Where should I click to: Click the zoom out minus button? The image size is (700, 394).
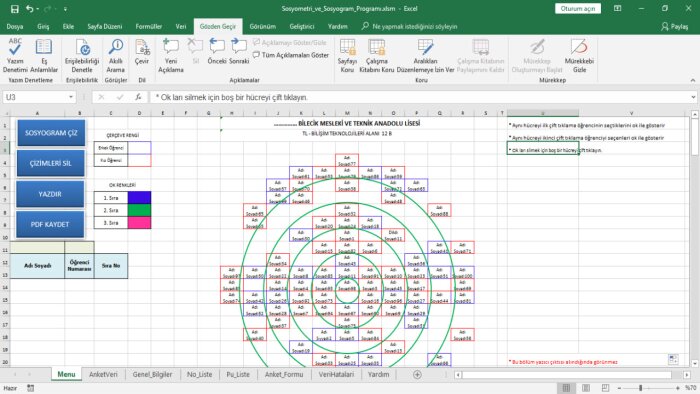point(619,388)
